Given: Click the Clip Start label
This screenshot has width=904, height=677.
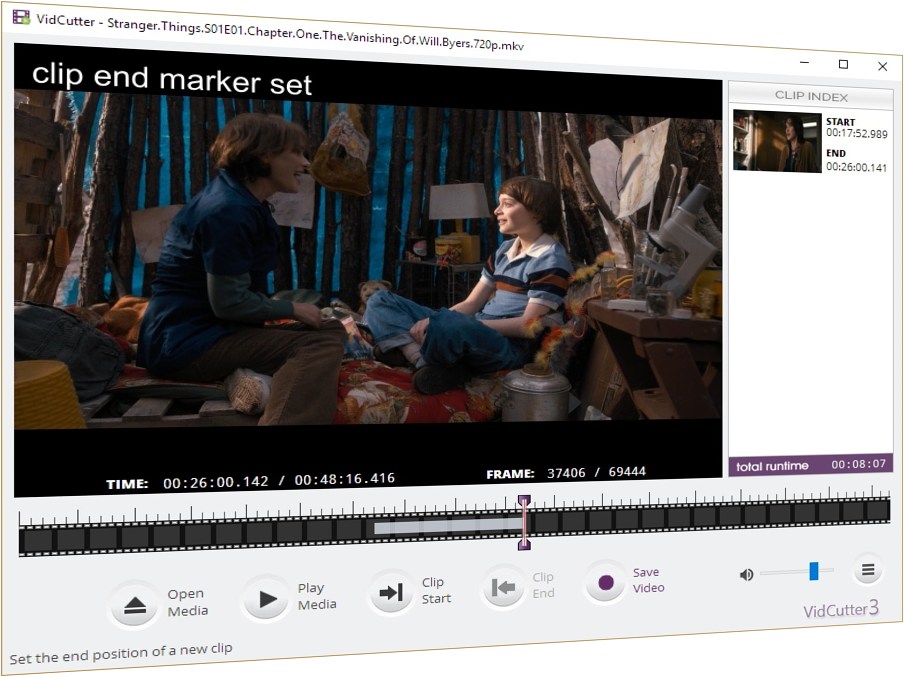Looking at the screenshot, I should tap(436, 591).
